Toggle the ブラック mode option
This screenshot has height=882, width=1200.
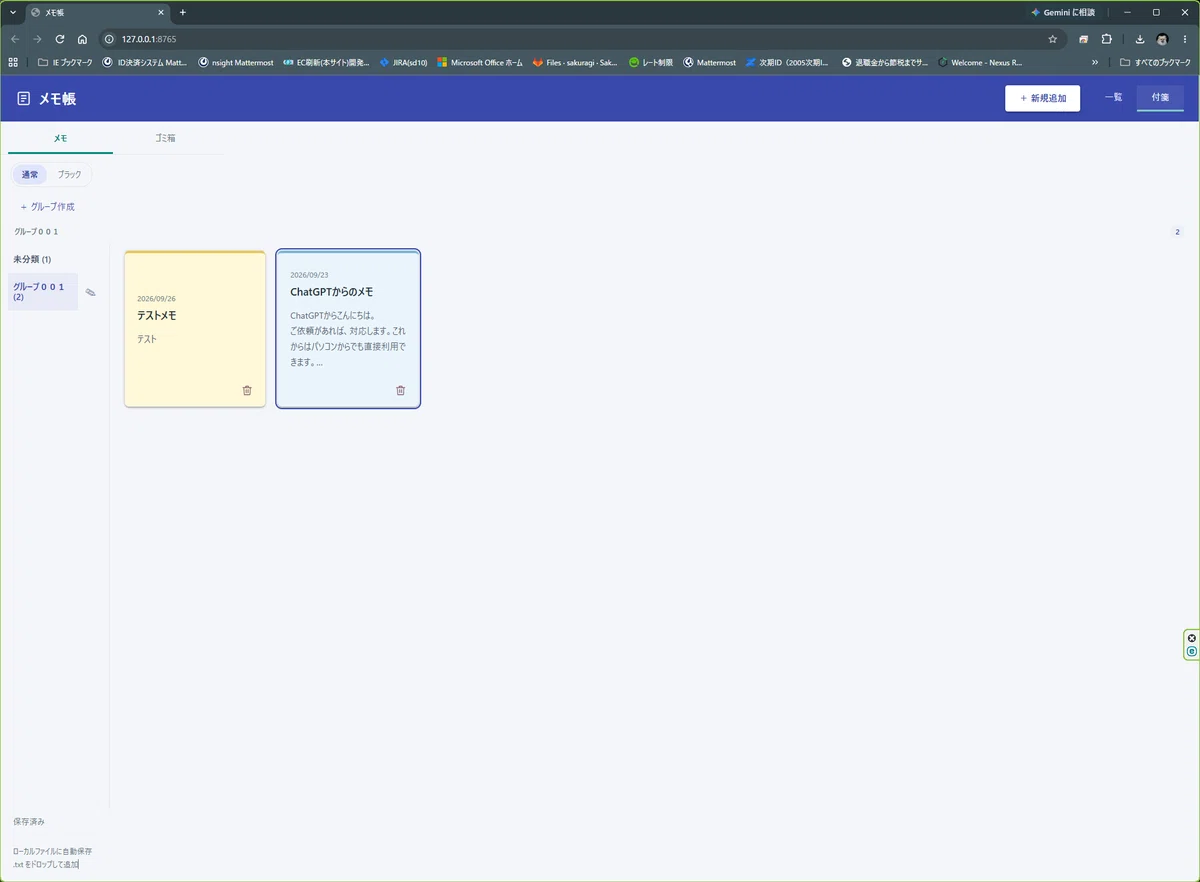70,175
